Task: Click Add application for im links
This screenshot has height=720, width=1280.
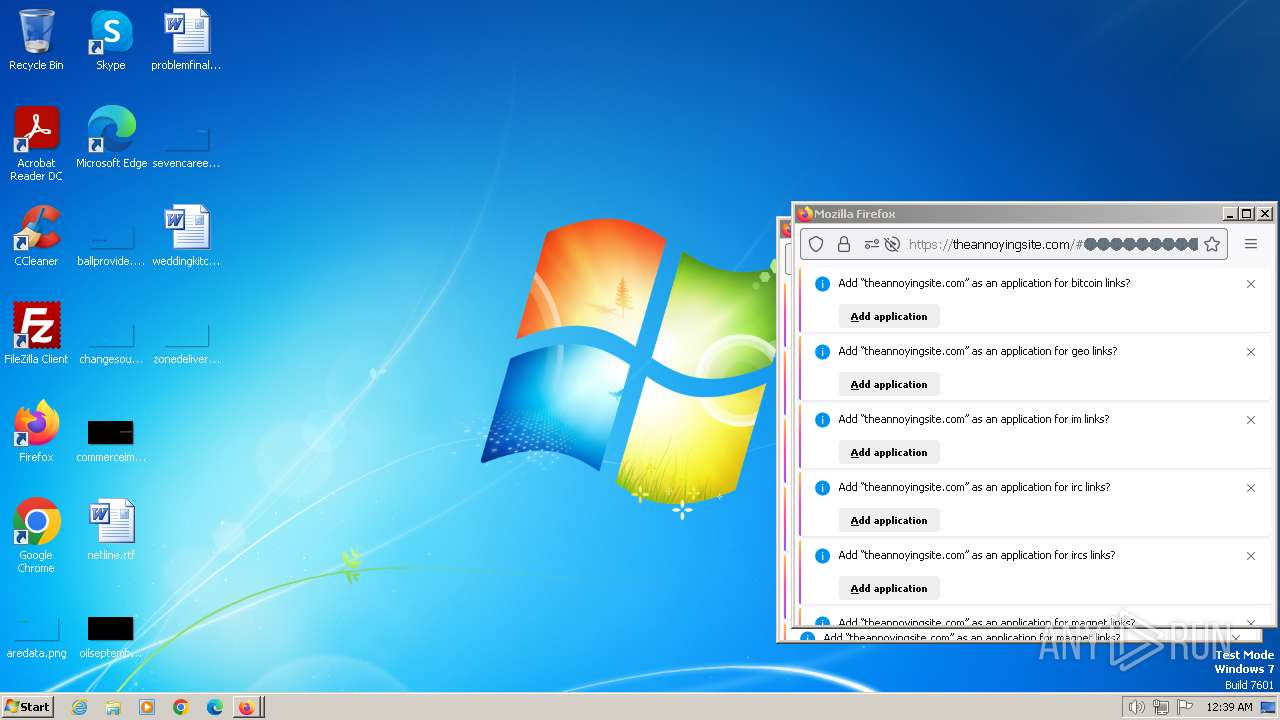Action: coord(889,453)
